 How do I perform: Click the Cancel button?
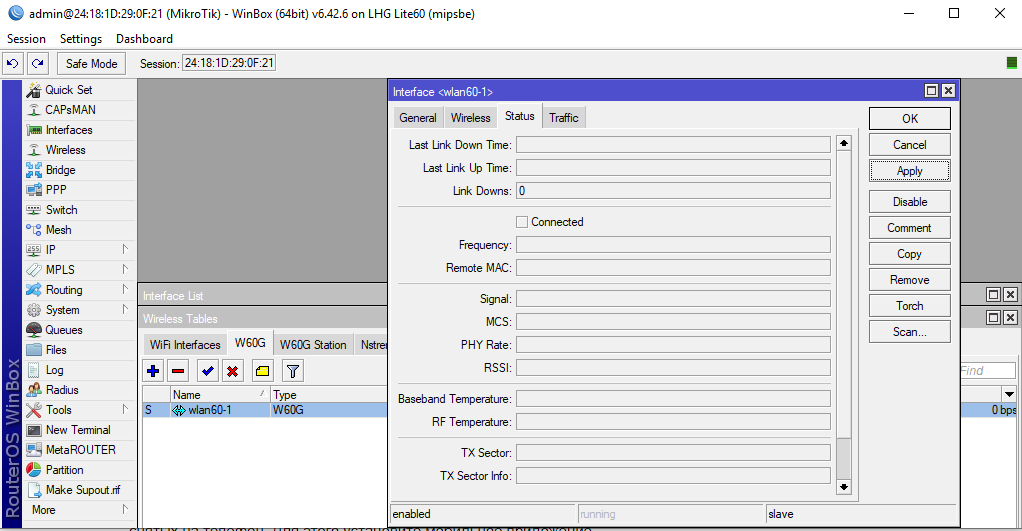909,145
